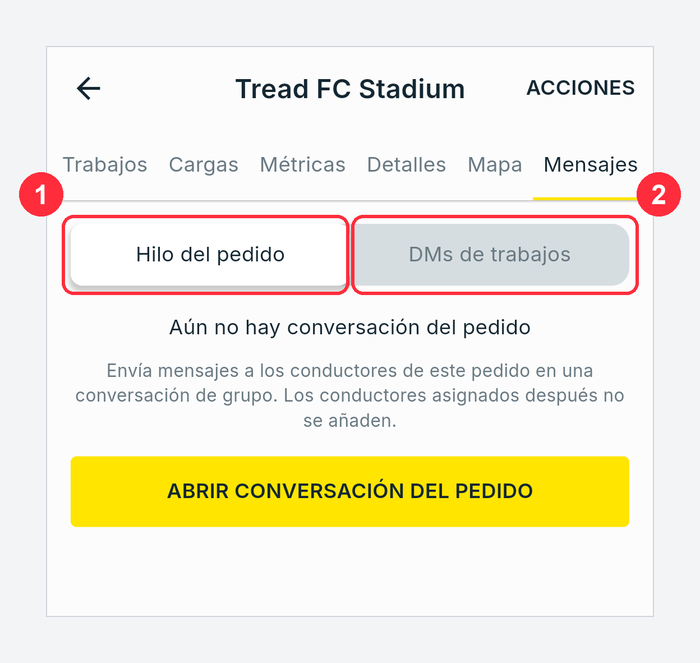Show the Mapa tab
The height and width of the screenshot is (663, 700).
[x=495, y=165]
